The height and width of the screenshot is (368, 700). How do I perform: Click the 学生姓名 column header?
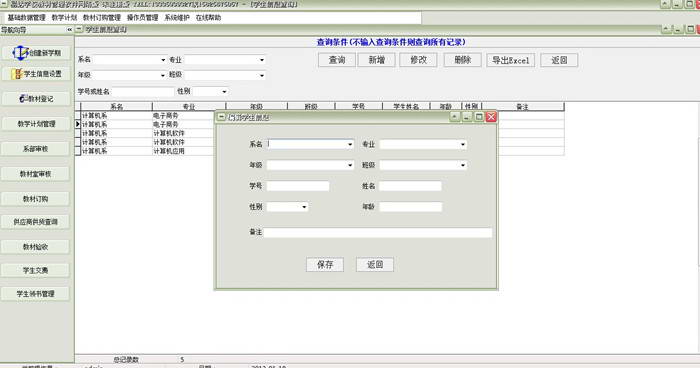pos(406,107)
